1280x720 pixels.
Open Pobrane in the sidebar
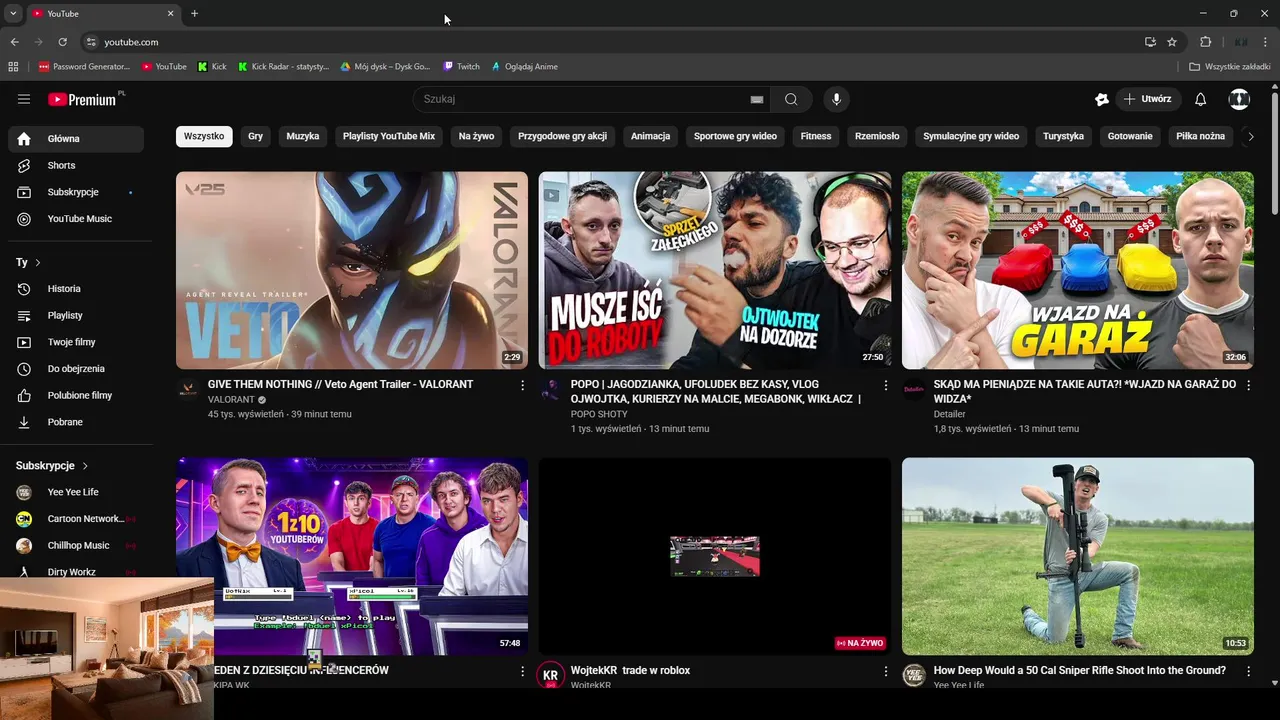pyautogui.click(x=76, y=422)
